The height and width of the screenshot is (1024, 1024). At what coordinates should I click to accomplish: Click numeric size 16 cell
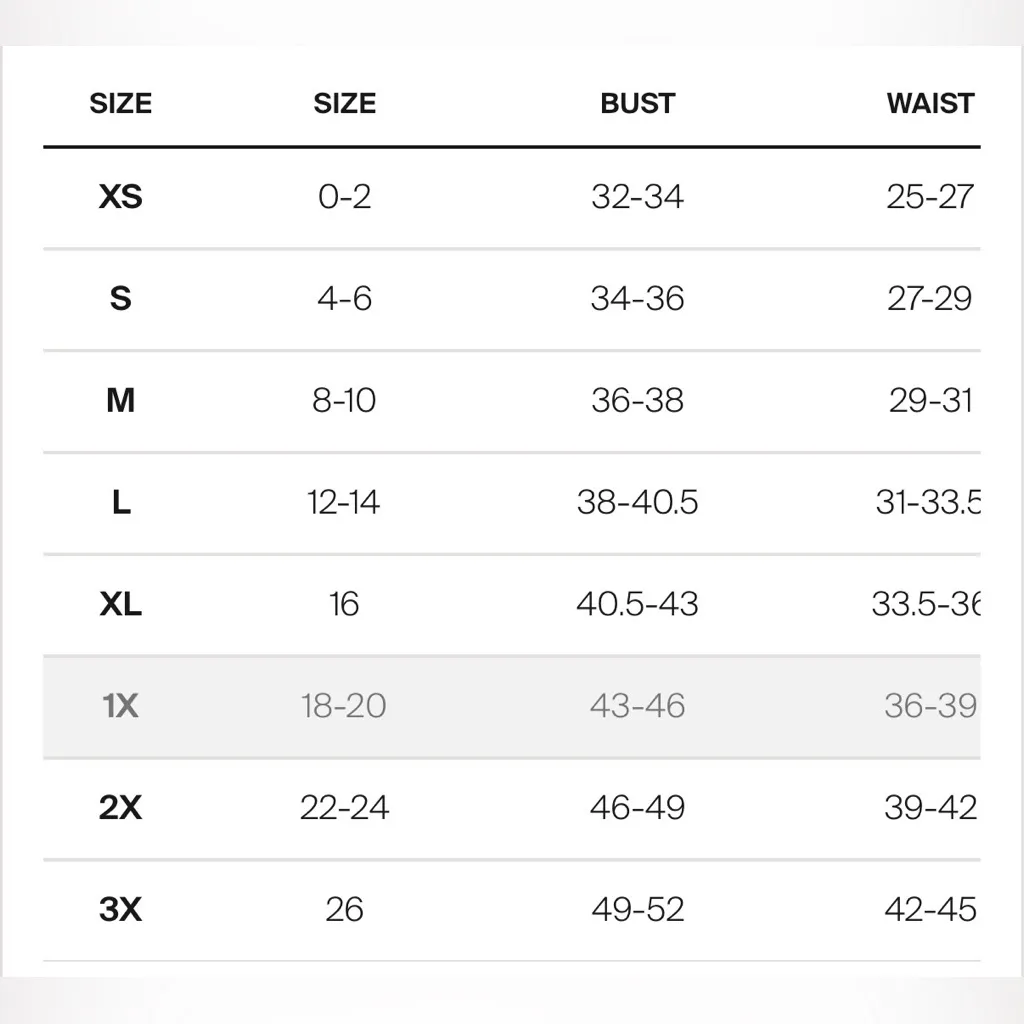pos(344,604)
